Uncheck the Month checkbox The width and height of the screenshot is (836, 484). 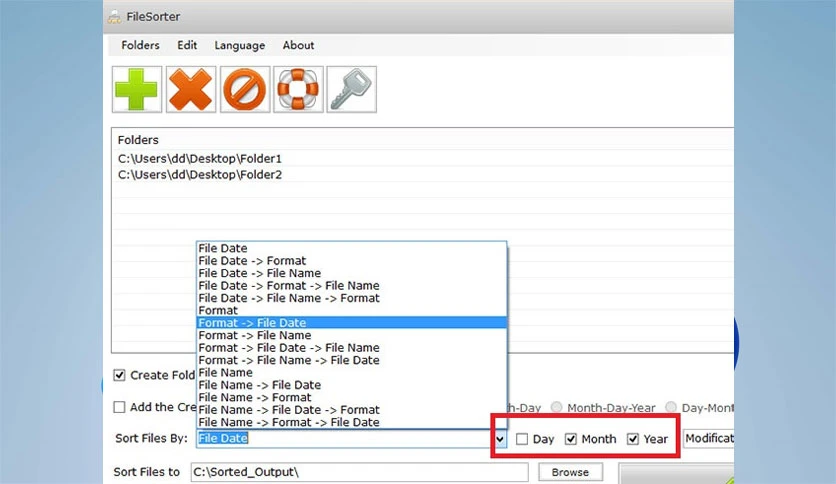(571, 439)
